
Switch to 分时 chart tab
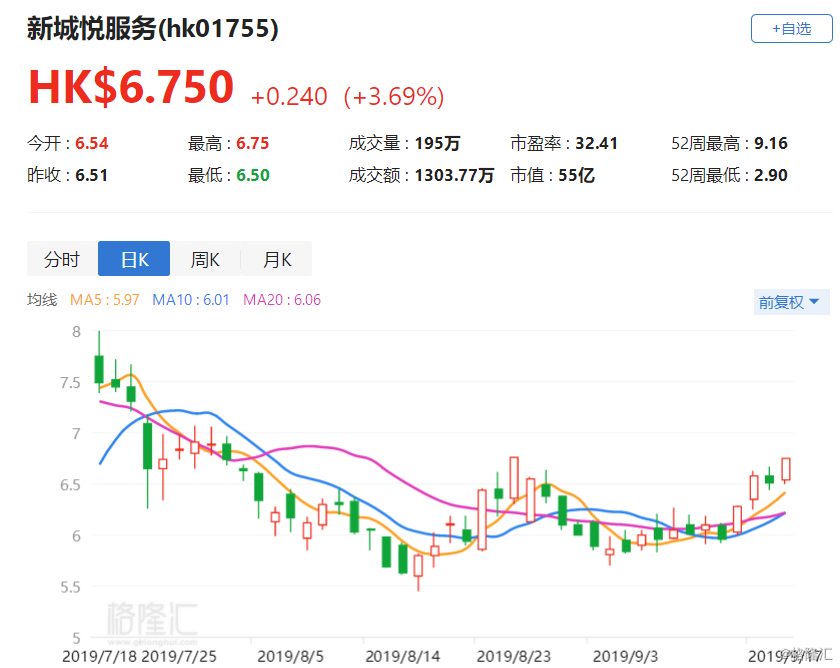tap(62, 259)
